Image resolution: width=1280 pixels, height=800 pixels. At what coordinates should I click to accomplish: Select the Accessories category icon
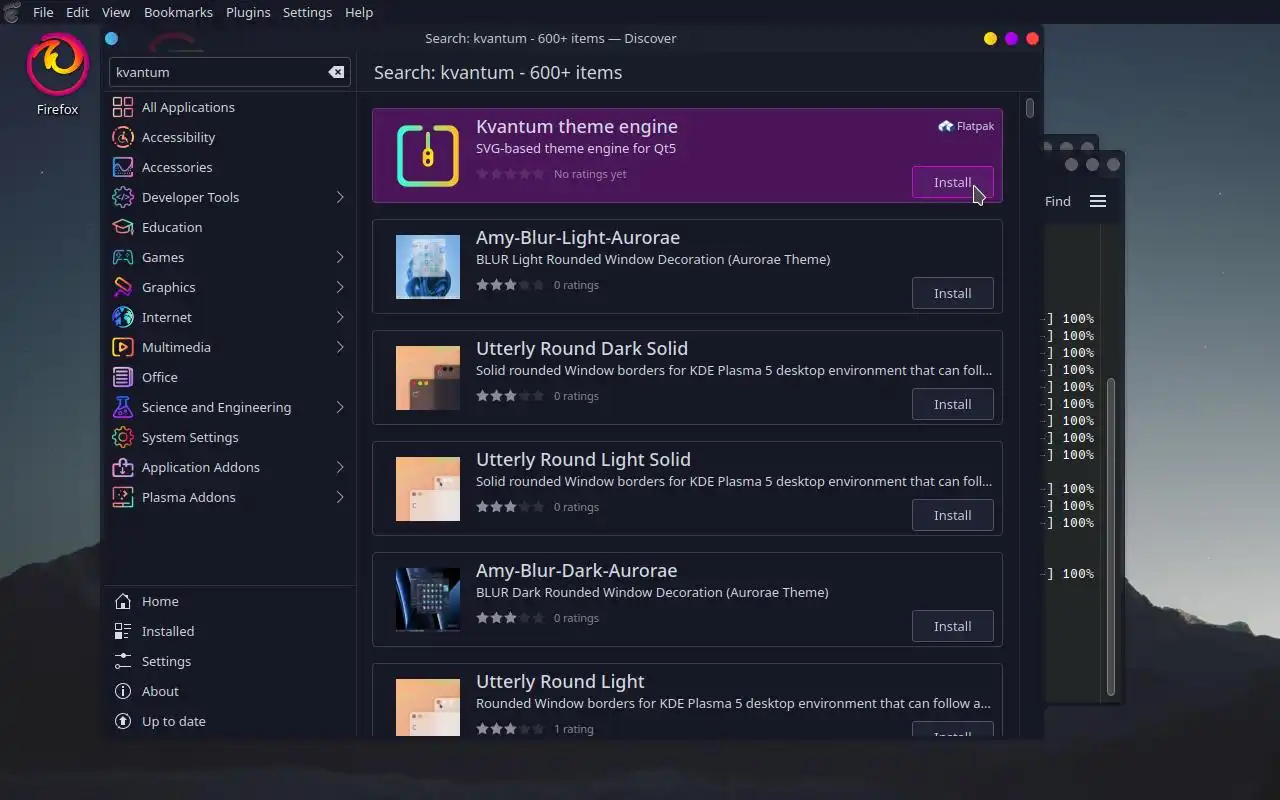[x=123, y=167]
